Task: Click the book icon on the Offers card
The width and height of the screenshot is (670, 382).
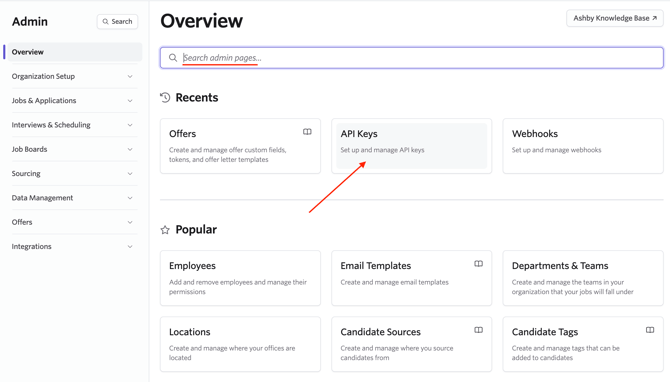Action: [307, 132]
